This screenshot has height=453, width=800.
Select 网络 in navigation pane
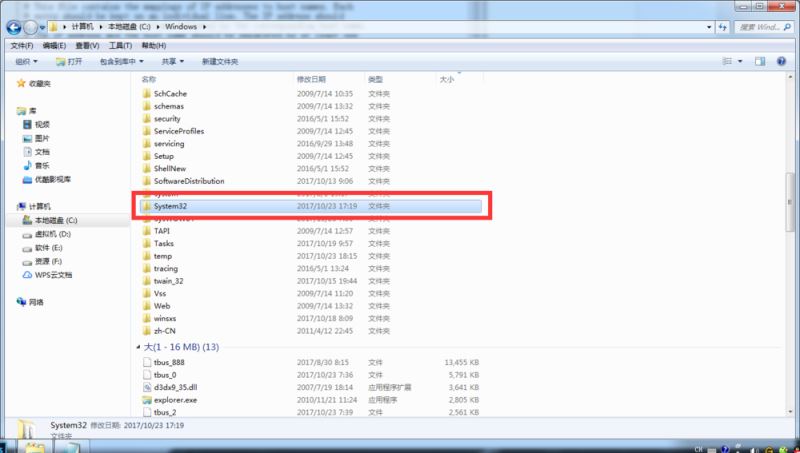(36, 302)
